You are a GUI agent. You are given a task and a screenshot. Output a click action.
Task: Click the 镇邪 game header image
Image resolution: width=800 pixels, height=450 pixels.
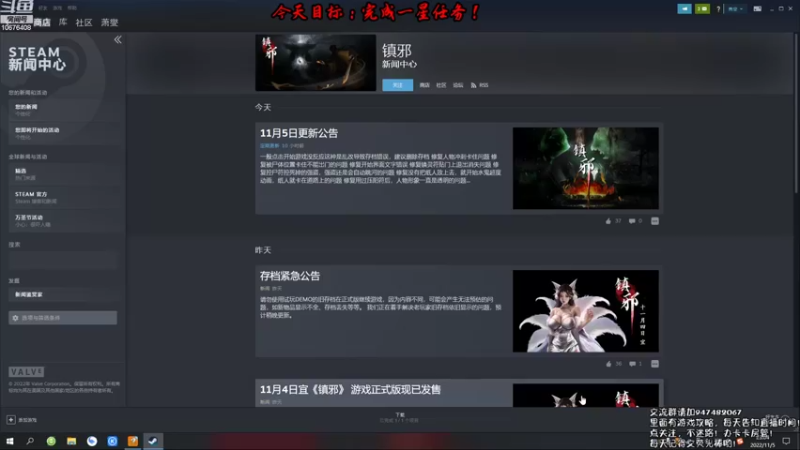pos(315,63)
